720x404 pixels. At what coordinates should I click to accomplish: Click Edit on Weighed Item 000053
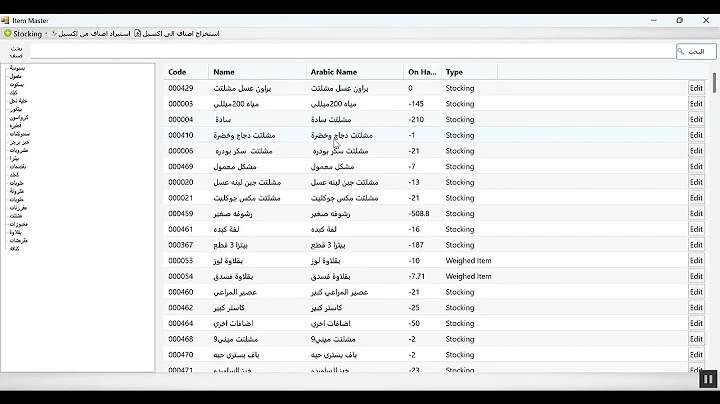tap(696, 260)
